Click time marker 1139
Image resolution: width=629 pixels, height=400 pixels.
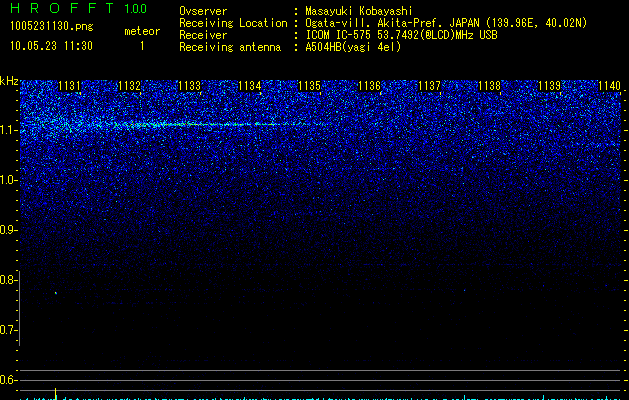(x=549, y=86)
